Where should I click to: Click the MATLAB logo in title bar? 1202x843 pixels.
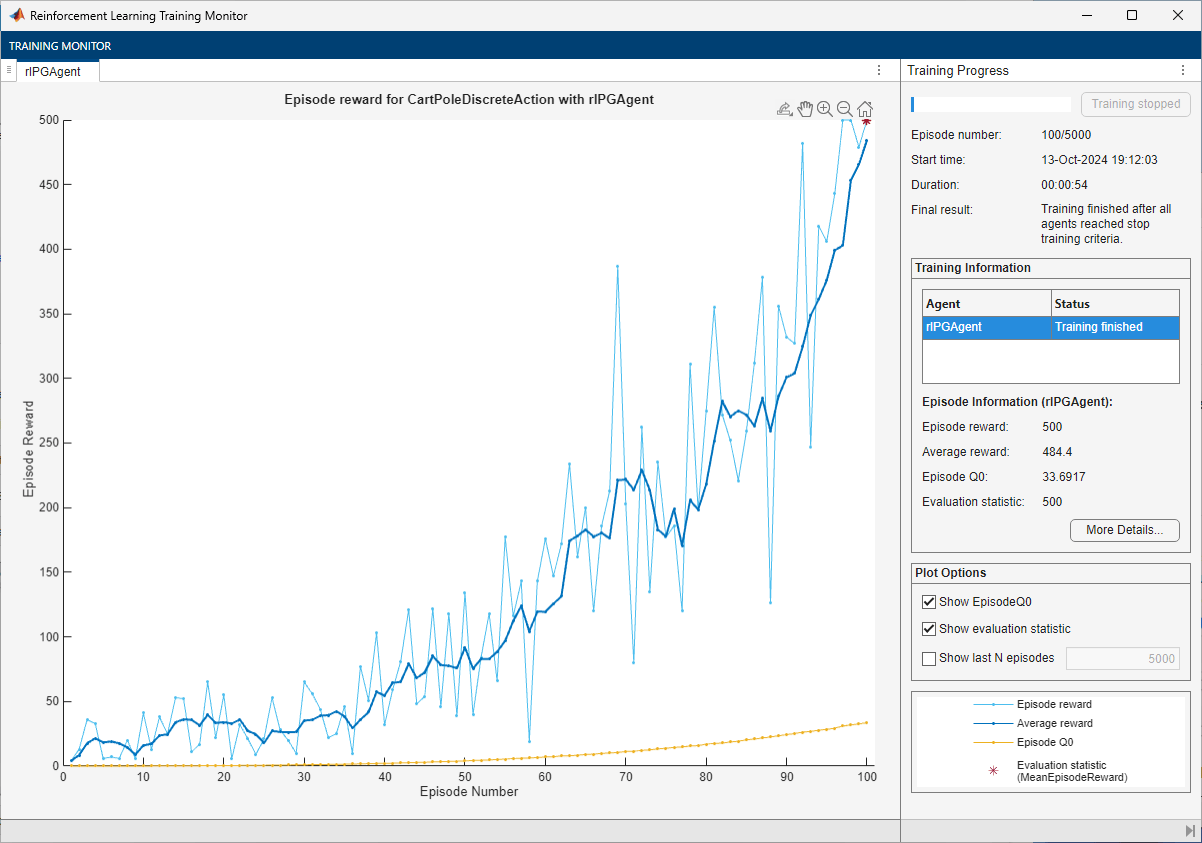point(17,16)
